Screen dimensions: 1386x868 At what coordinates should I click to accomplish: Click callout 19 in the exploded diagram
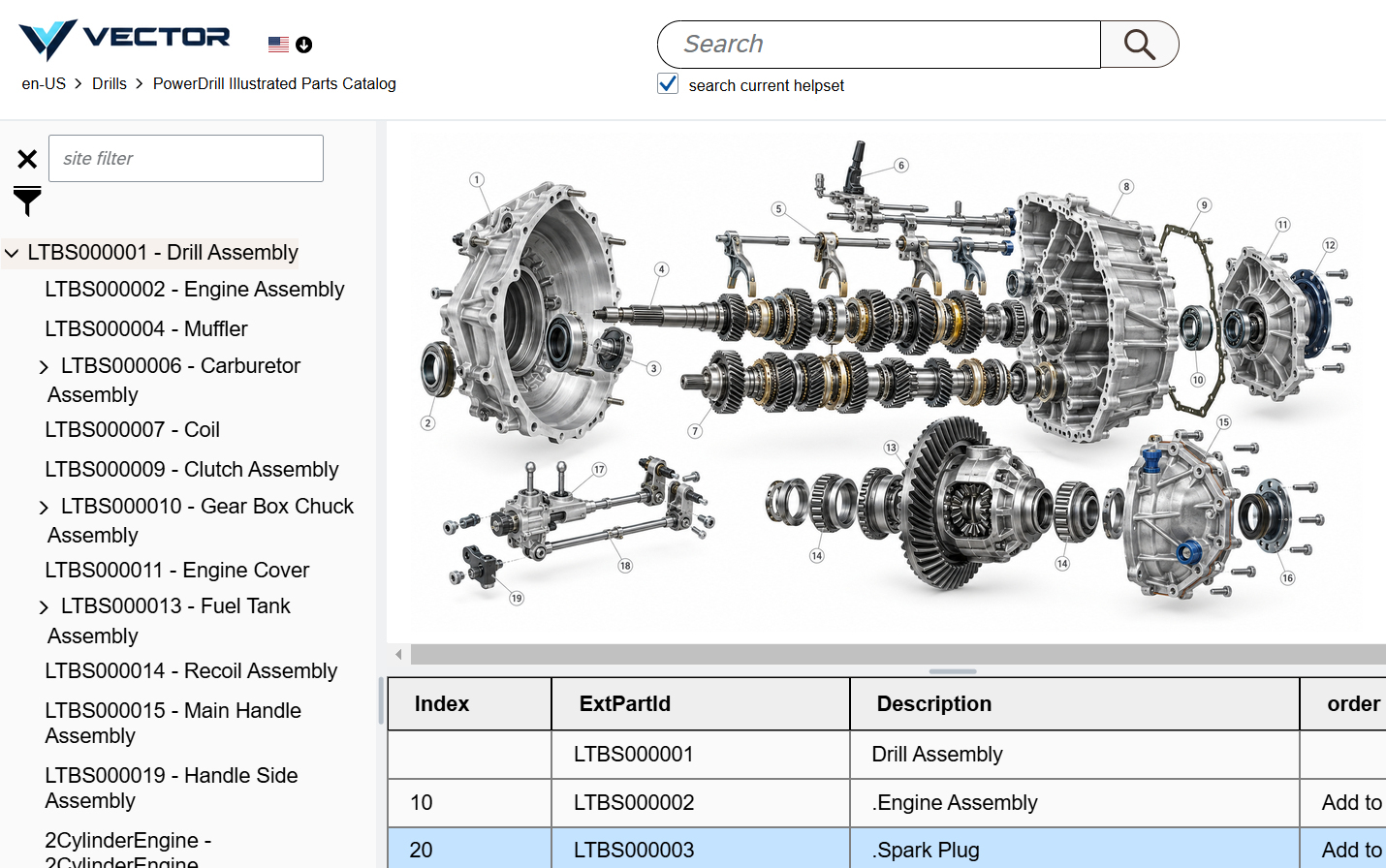517,598
